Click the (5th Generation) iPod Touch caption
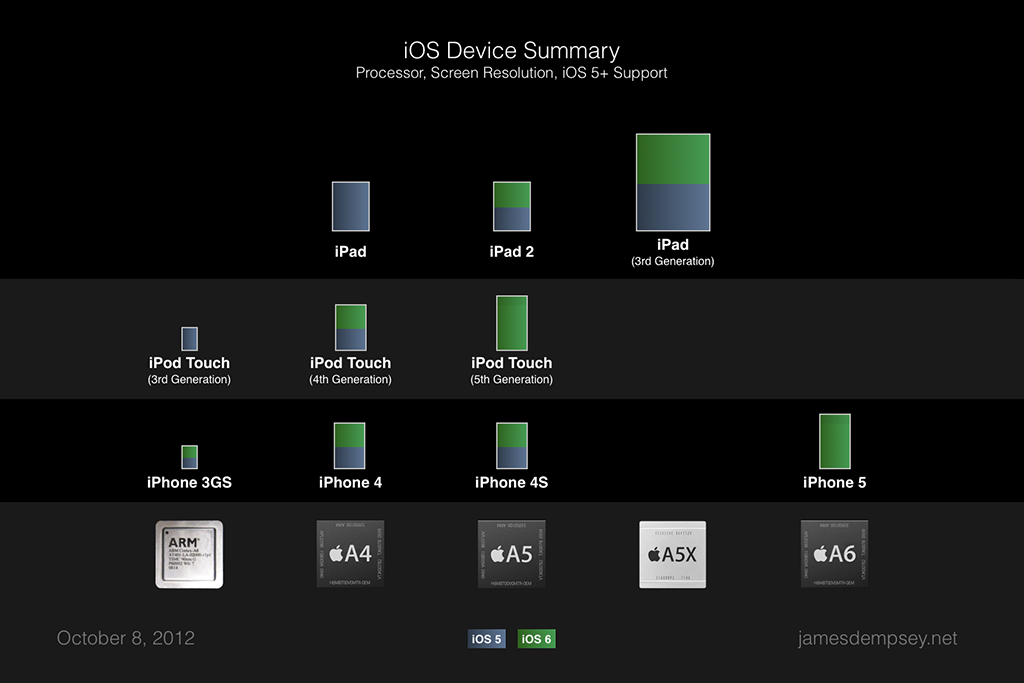Screen dimensions: 1024x683 511,379
